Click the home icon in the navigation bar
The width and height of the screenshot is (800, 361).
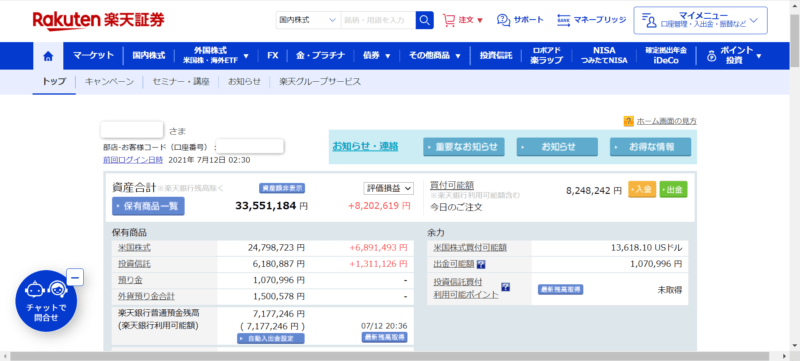(48, 56)
